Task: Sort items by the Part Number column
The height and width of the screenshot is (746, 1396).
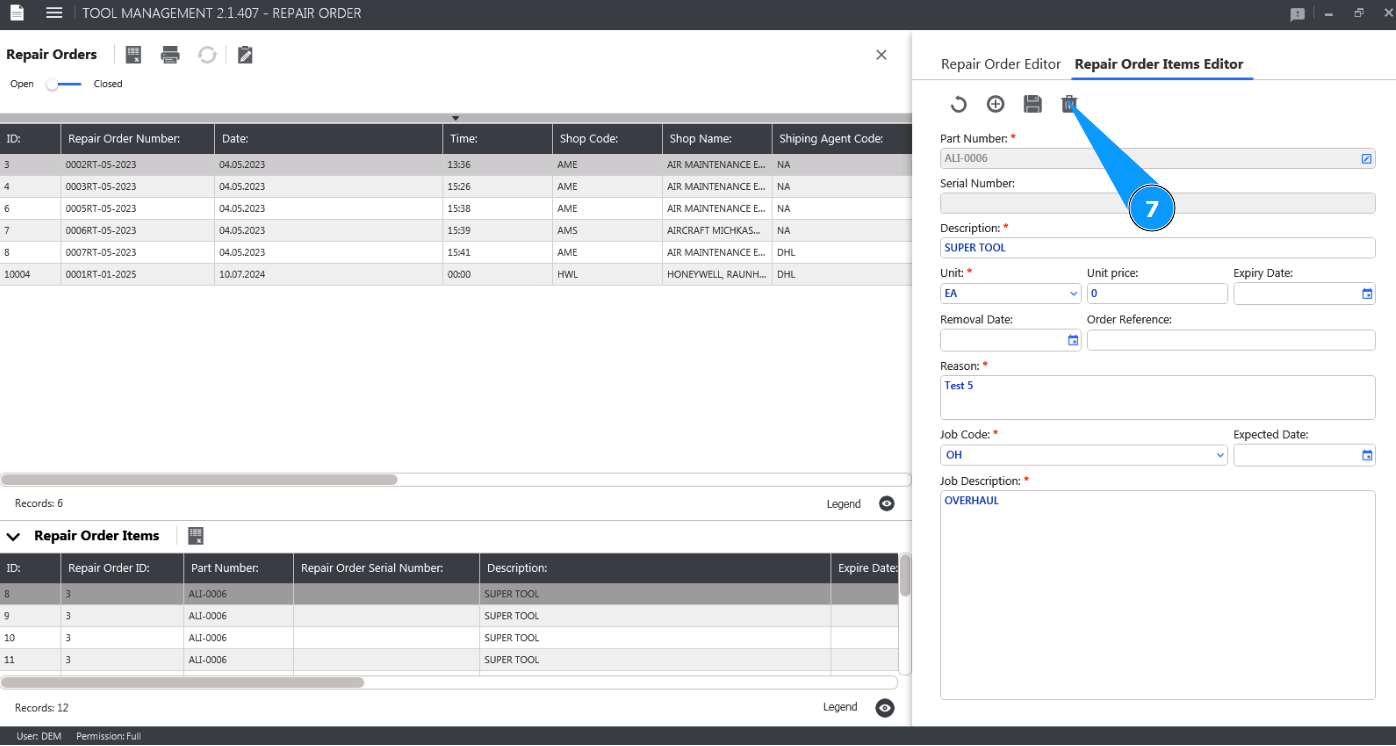Action: [x=238, y=568]
